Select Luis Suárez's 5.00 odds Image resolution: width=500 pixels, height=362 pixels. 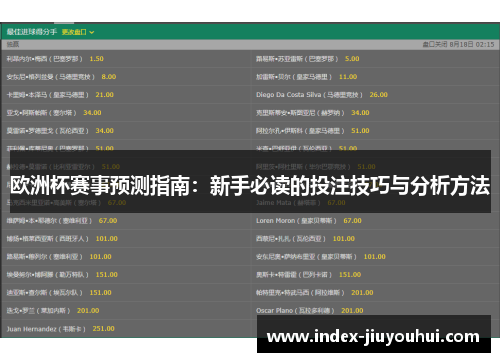[x=352, y=59]
